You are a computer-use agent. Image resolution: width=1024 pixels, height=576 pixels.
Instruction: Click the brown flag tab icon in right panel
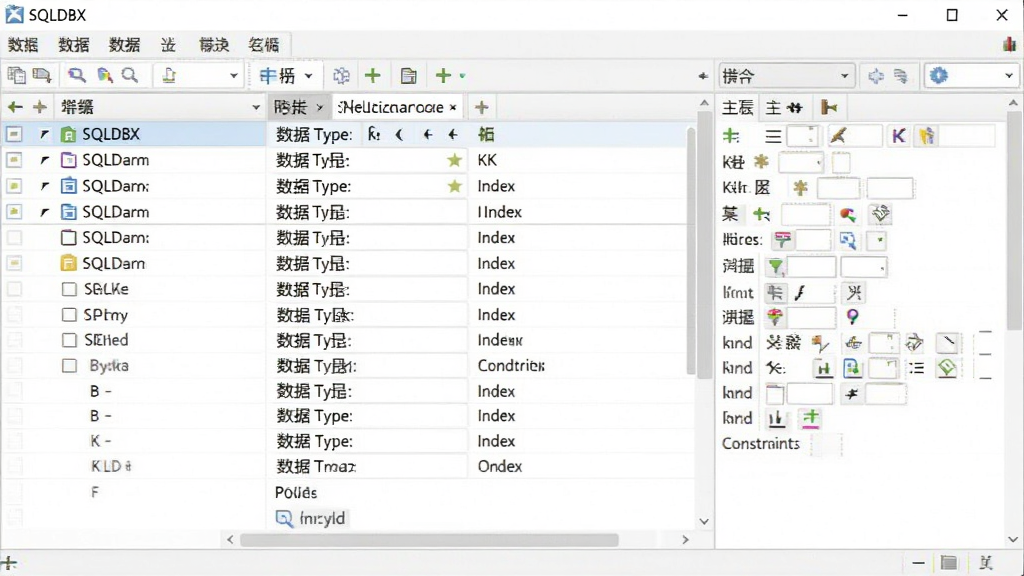pos(829,107)
